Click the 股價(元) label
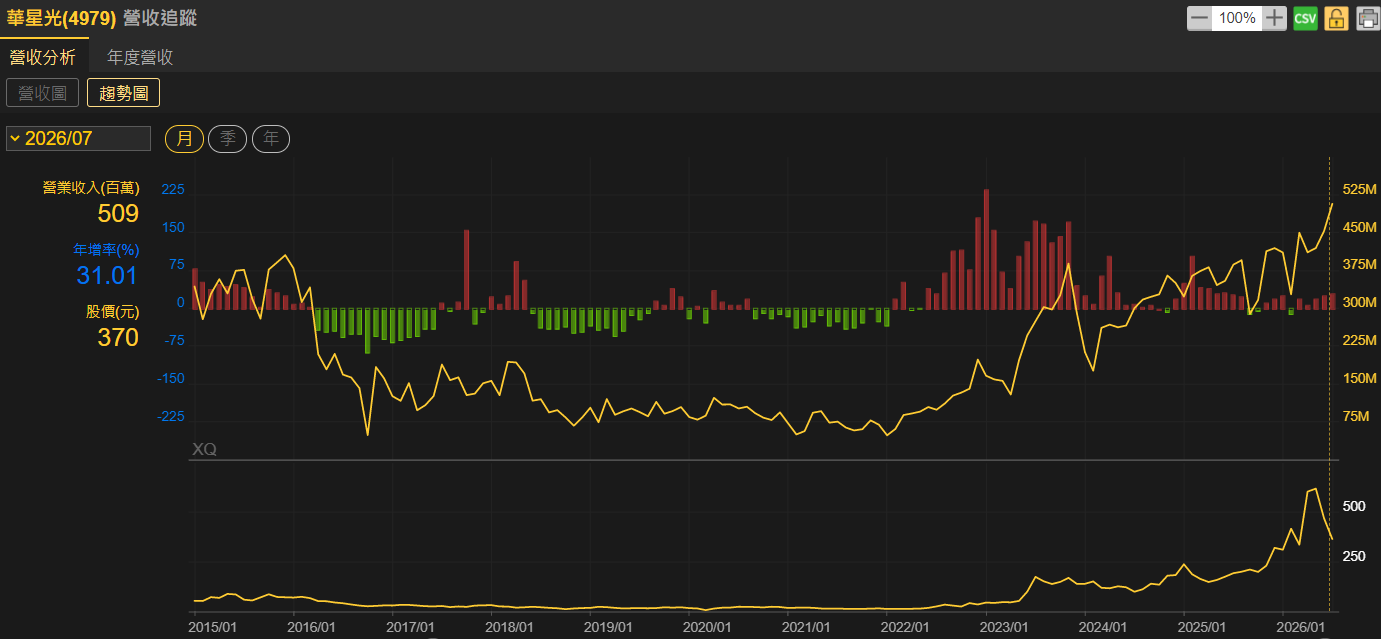This screenshot has width=1381, height=639. [x=112, y=311]
